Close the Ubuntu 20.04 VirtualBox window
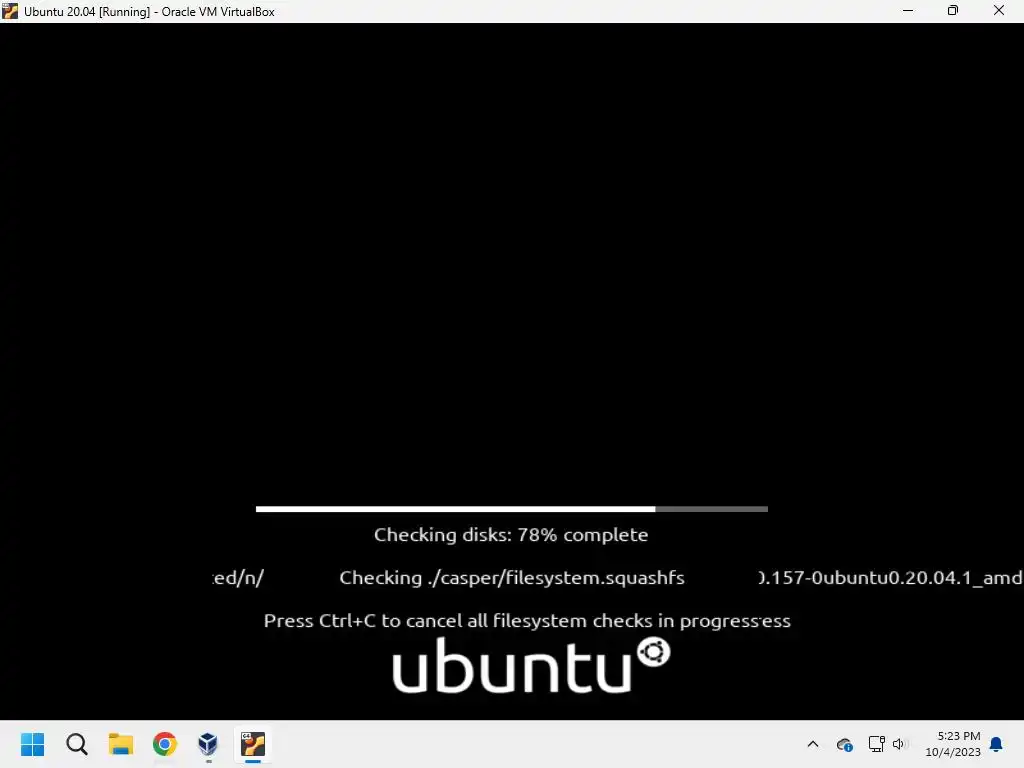 (x=999, y=11)
